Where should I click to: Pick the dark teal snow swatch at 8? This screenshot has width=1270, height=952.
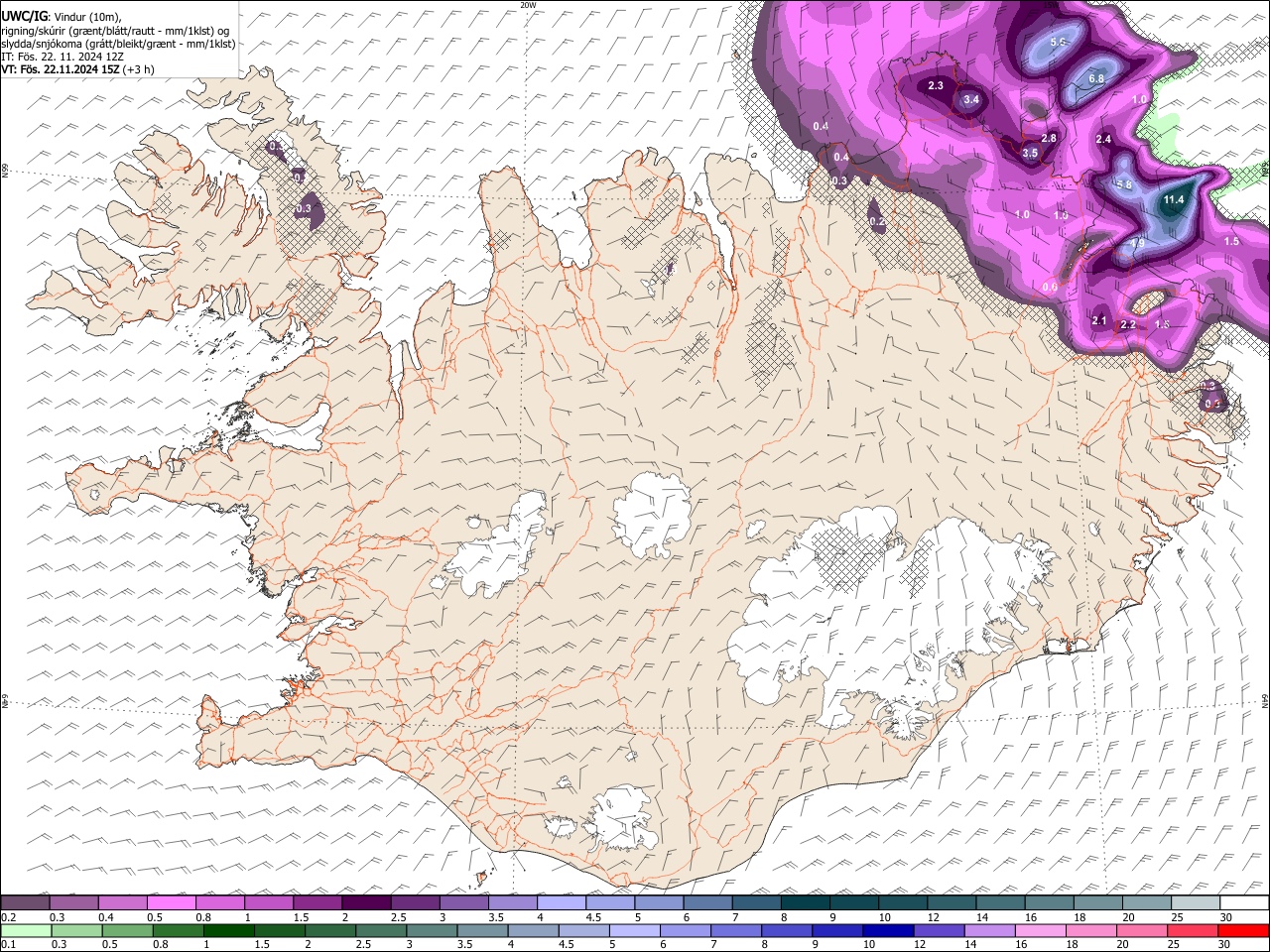[x=806, y=903]
